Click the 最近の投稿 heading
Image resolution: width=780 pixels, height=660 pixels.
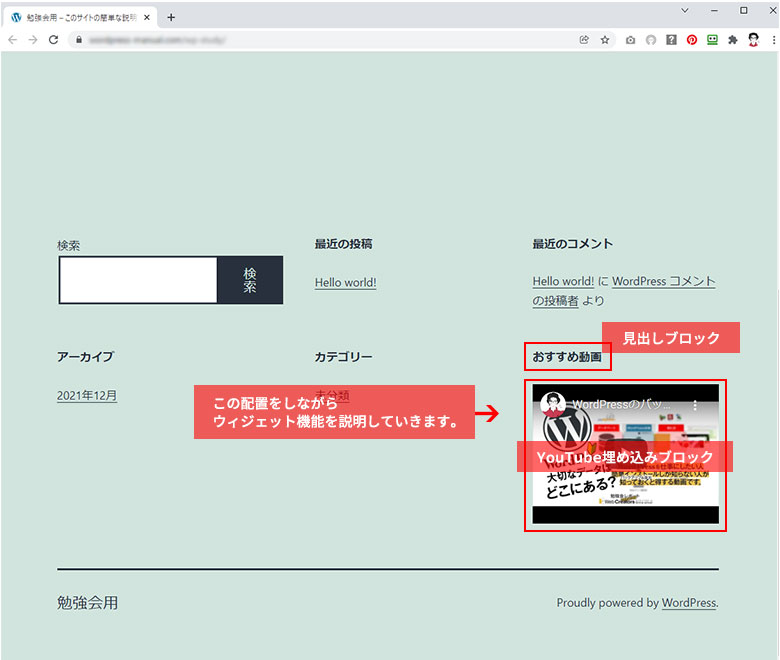click(343, 244)
